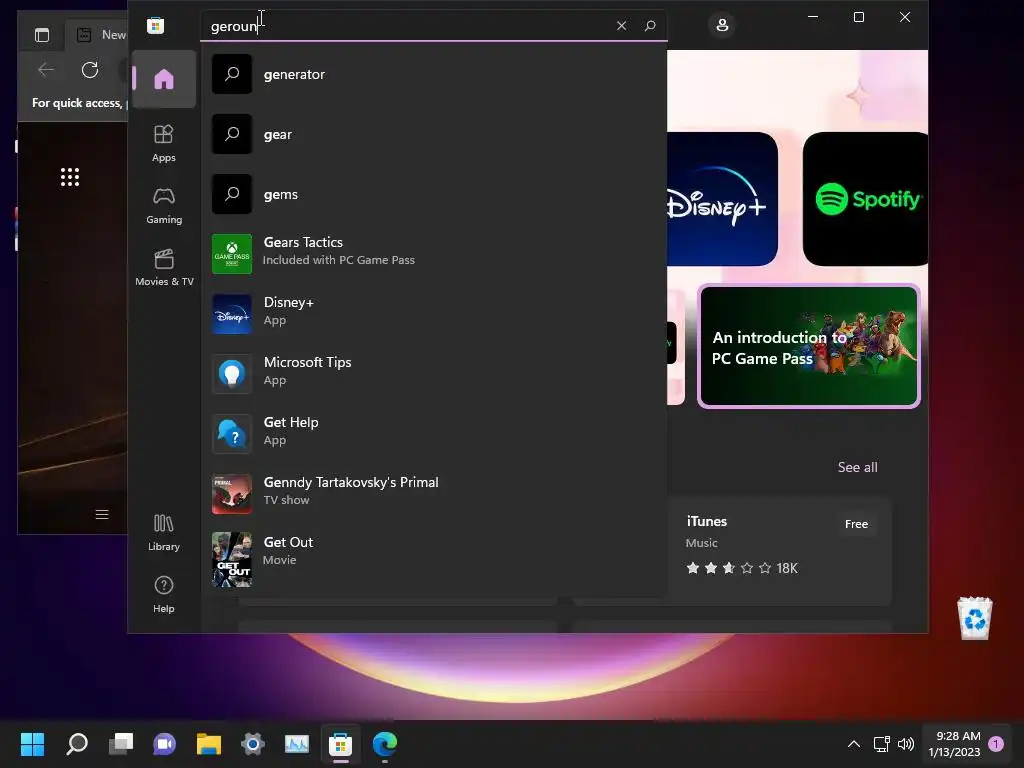The width and height of the screenshot is (1024, 768).
Task: Click the Primal show thumbnail
Action: (232, 494)
